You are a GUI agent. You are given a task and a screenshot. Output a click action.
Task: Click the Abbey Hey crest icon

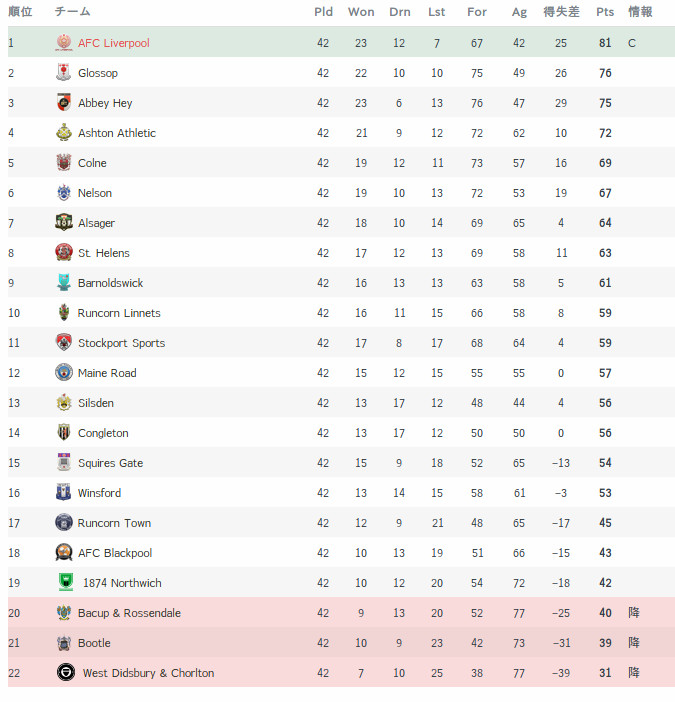[64, 103]
